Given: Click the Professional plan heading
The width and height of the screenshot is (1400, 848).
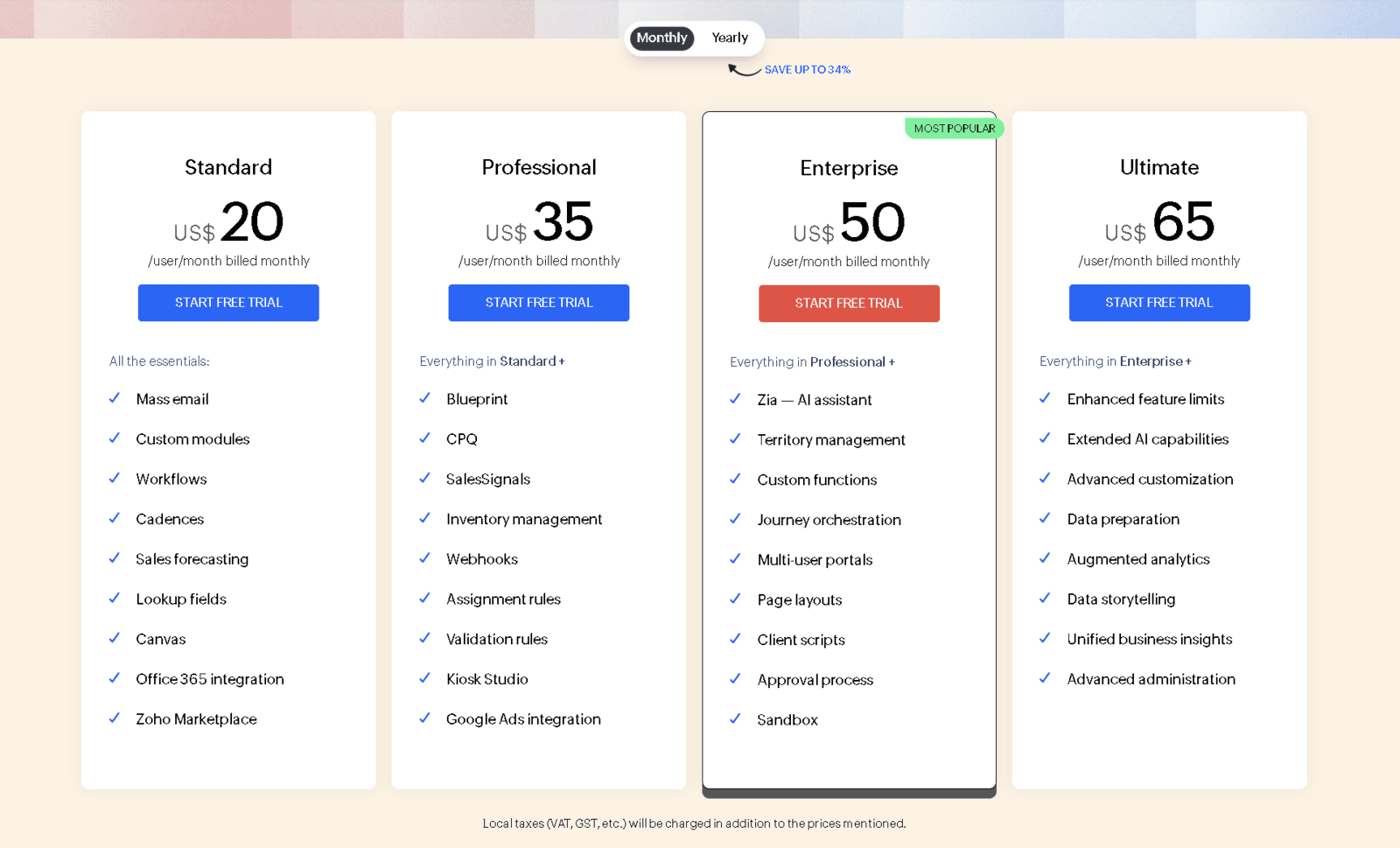Looking at the screenshot, I should point(539,167).
